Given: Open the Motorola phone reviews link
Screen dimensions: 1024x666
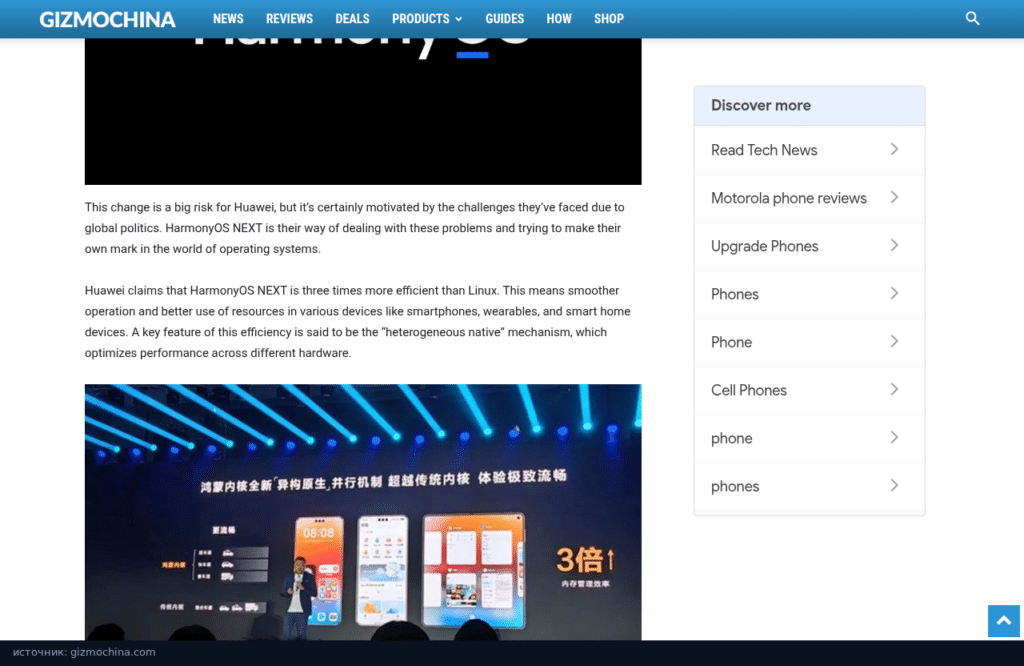Looking at the screenshot, I should pyautogui.click(x=809, y=198).
